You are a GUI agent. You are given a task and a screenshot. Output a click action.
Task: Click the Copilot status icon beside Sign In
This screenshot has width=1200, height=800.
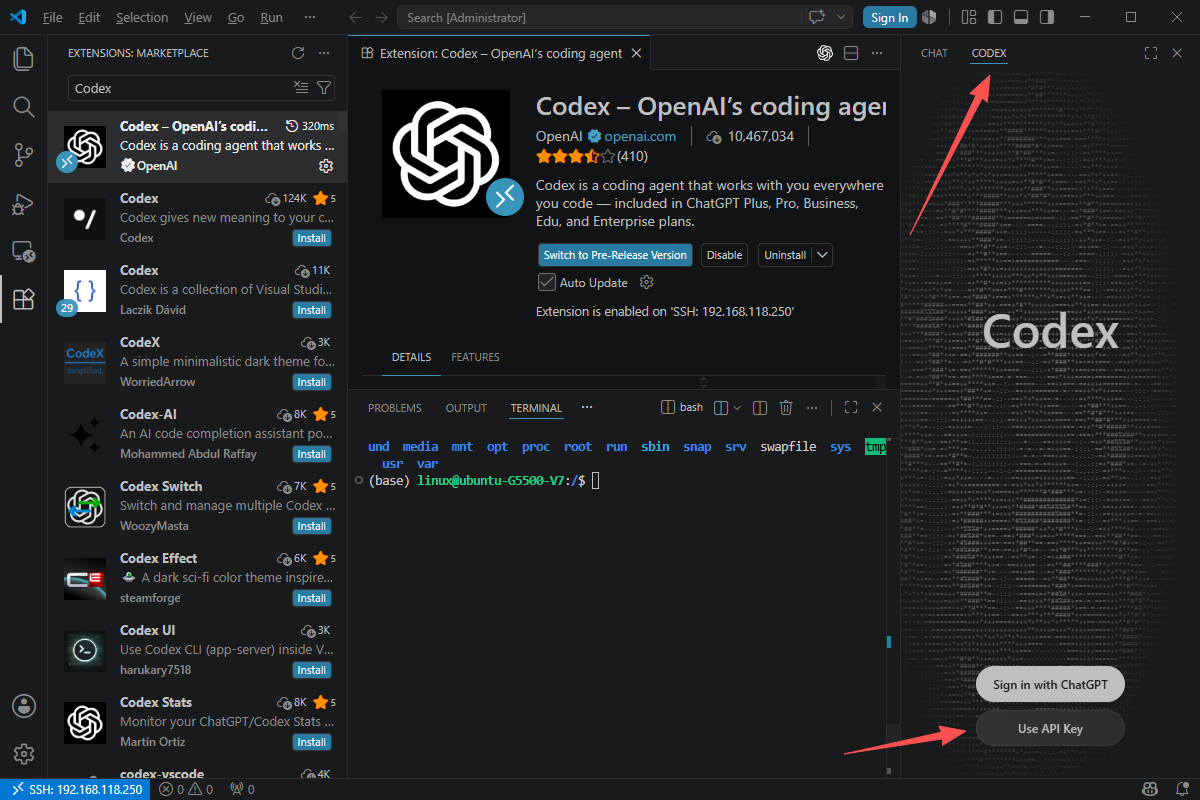click(929, 17)
